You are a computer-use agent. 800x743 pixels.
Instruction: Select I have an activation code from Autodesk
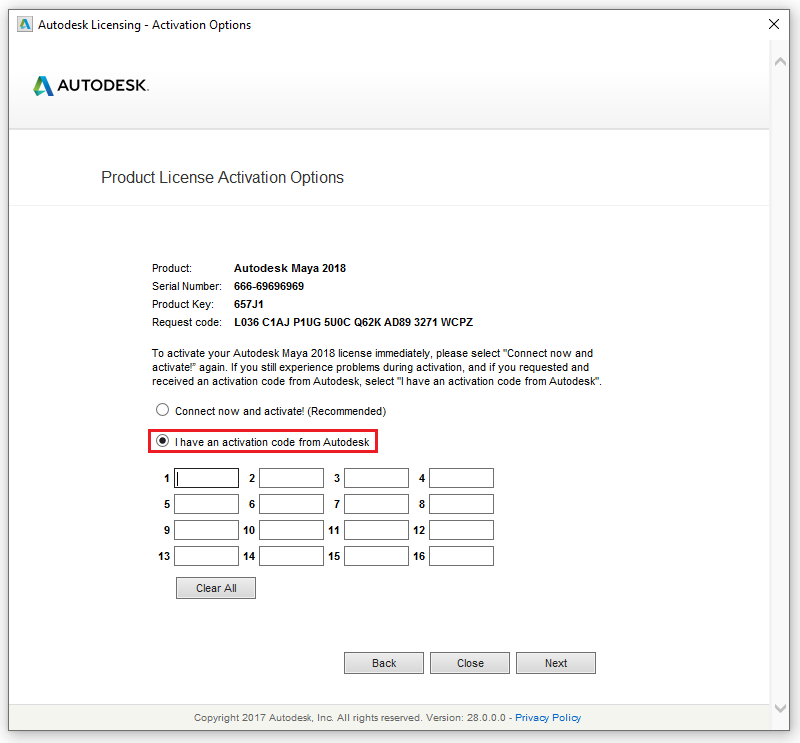coord(162,440)
